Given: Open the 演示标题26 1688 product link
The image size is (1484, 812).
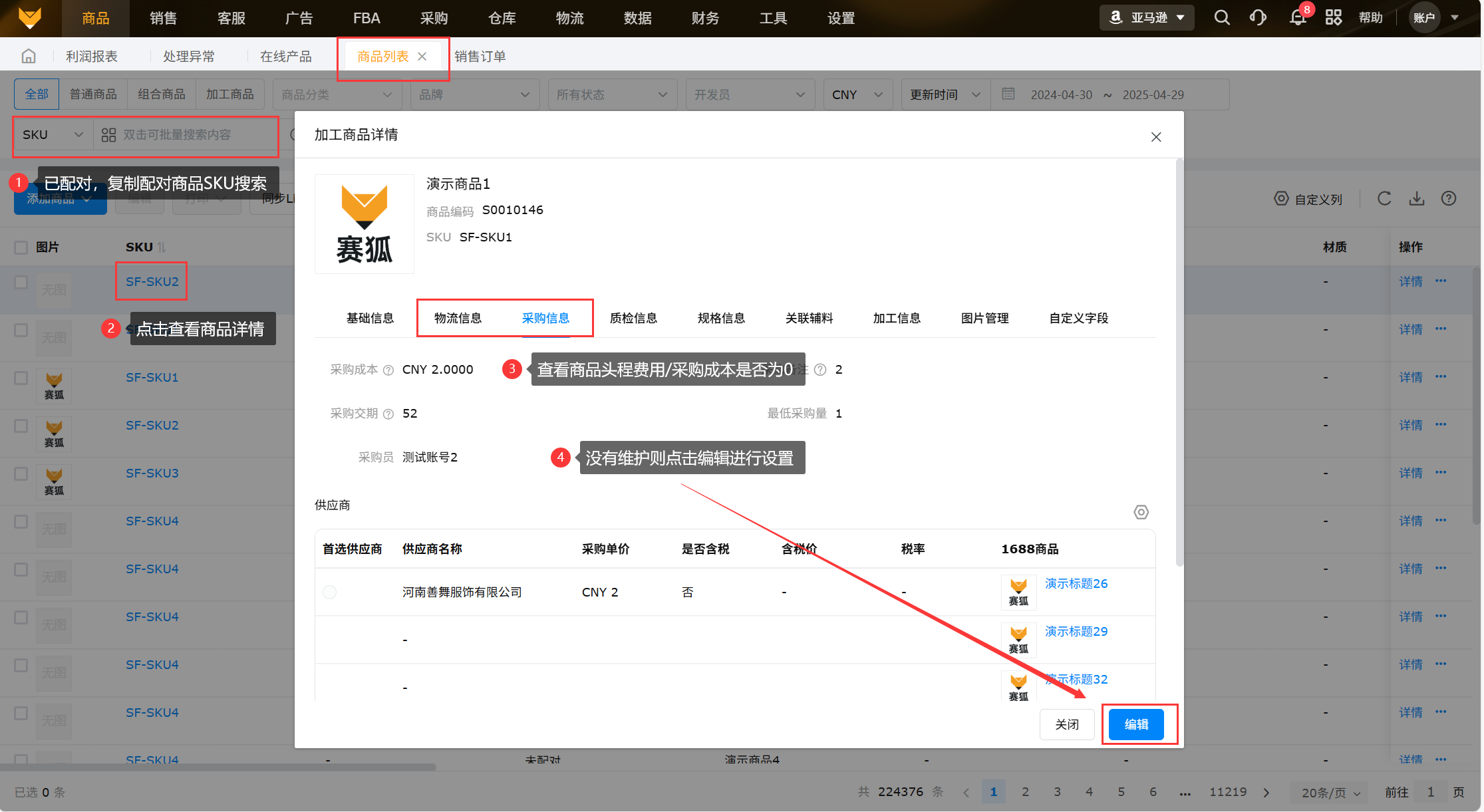Looking at the screenshot, I should pyautogui.click(x=1076, y=583).
